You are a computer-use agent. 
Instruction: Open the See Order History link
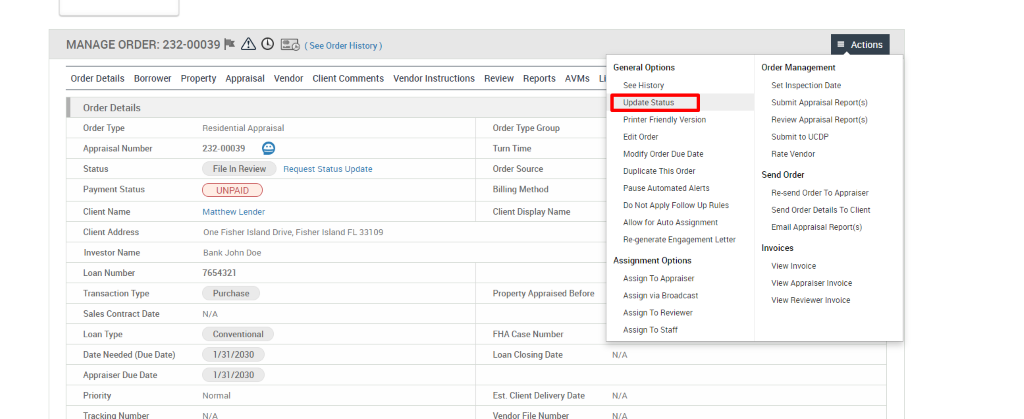point(344,46)
